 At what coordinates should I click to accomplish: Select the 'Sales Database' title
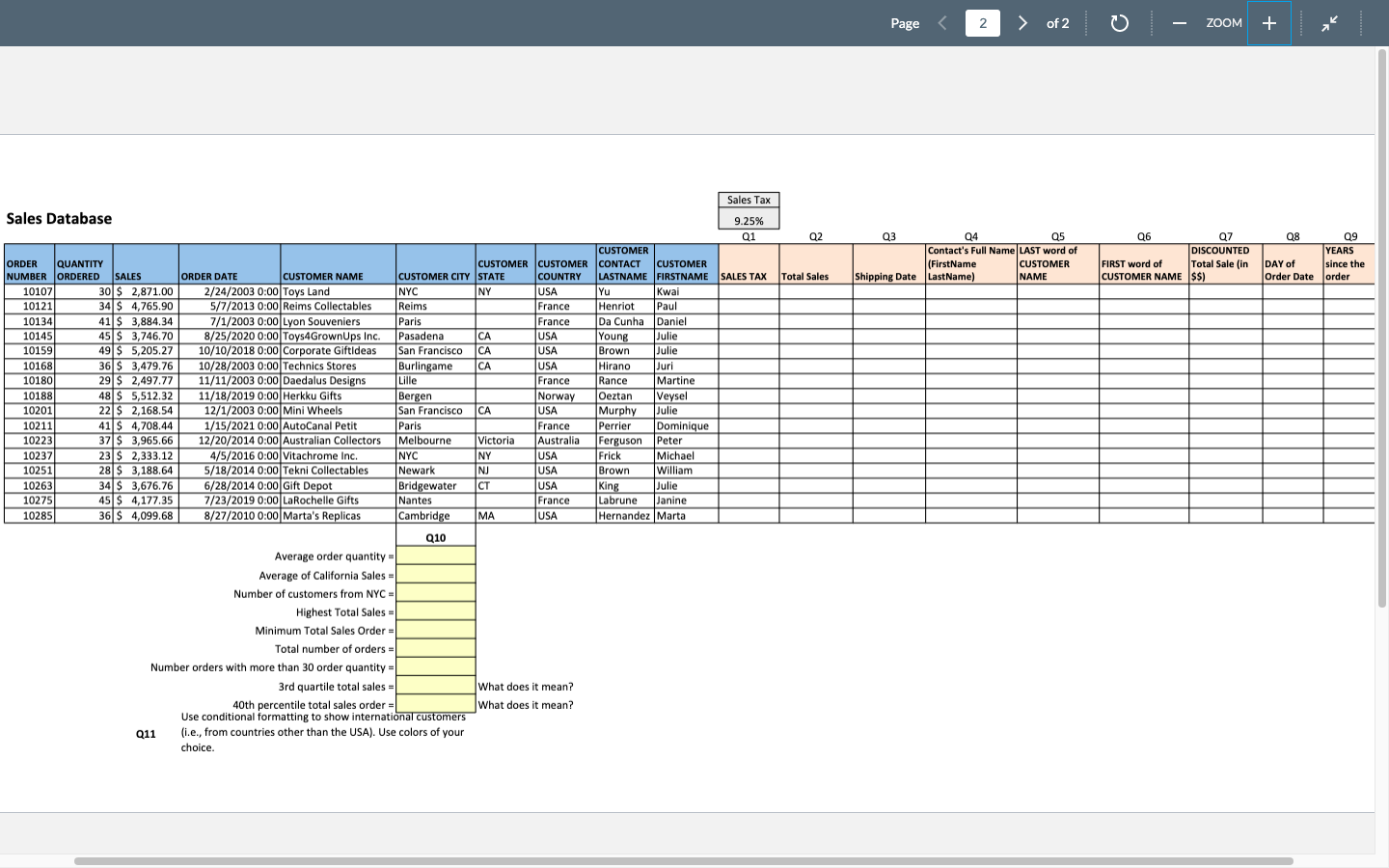point(59,219)
